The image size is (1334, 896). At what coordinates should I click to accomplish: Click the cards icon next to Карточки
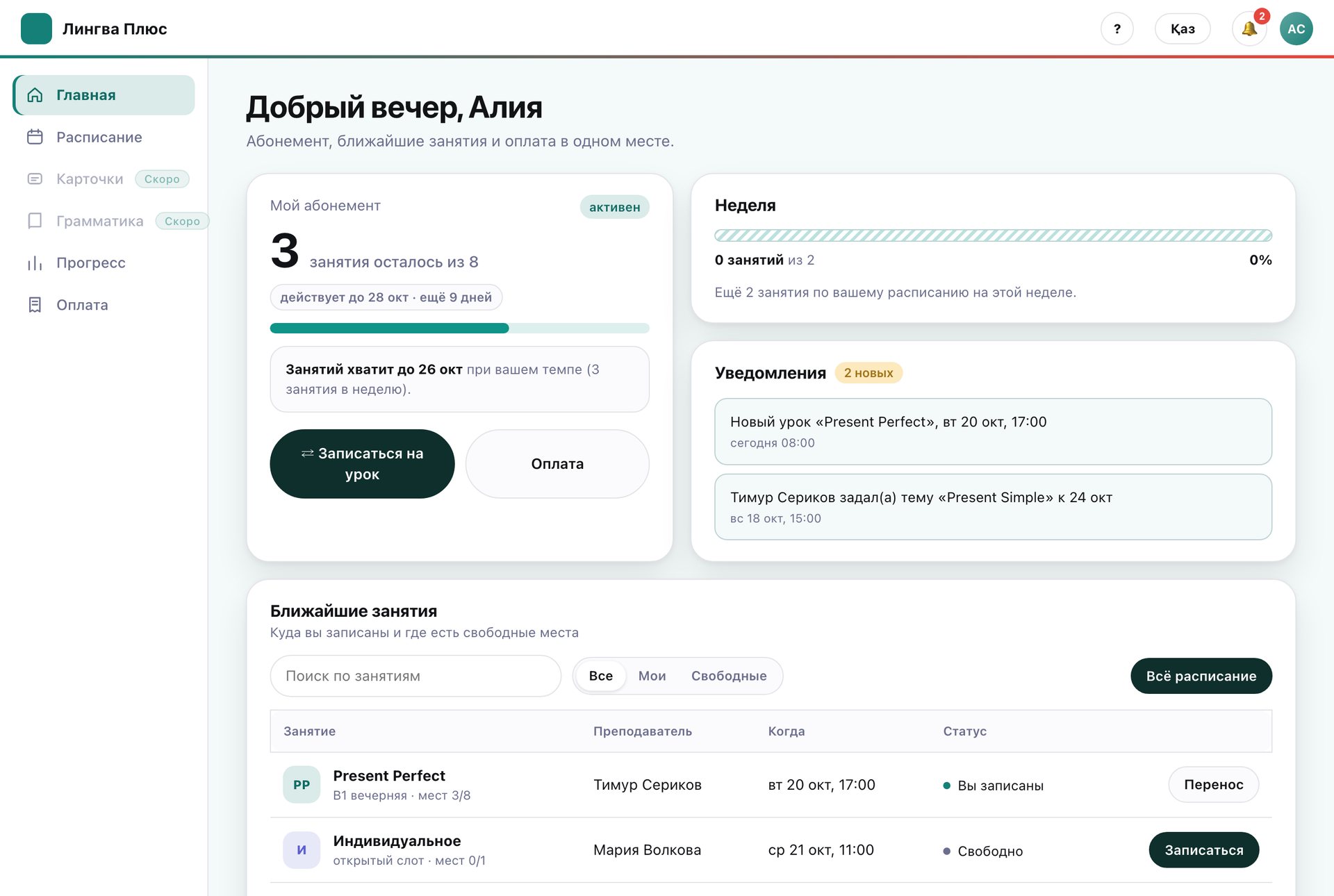pos(35,179)
